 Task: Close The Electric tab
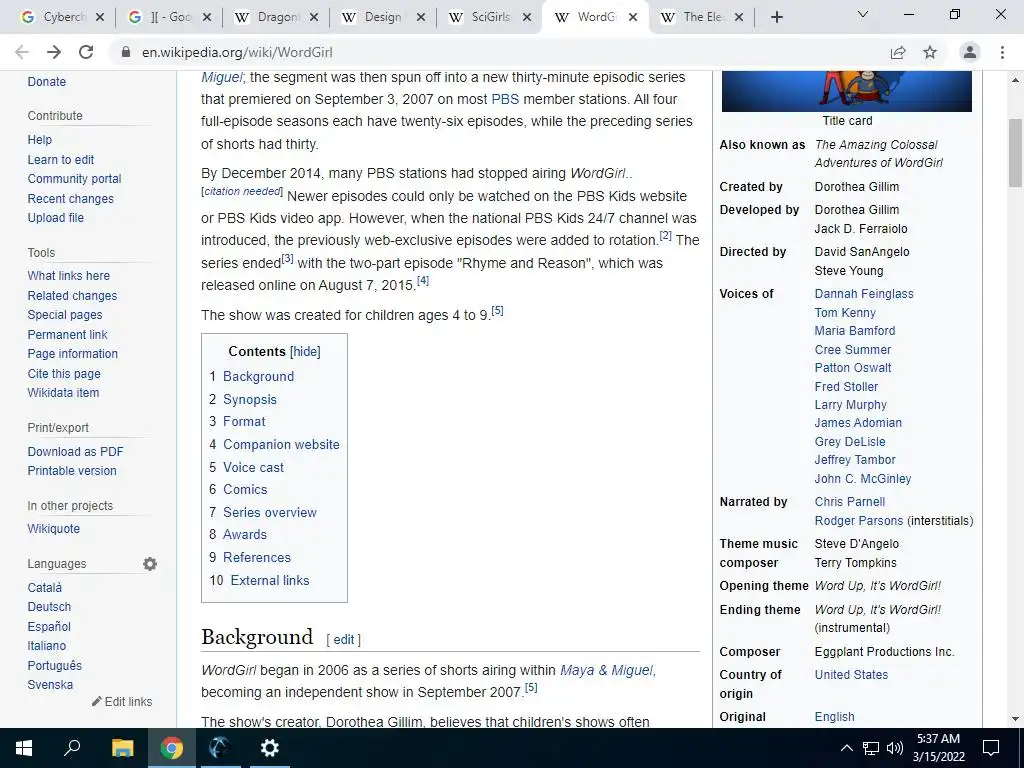click(x=739, y=17)
